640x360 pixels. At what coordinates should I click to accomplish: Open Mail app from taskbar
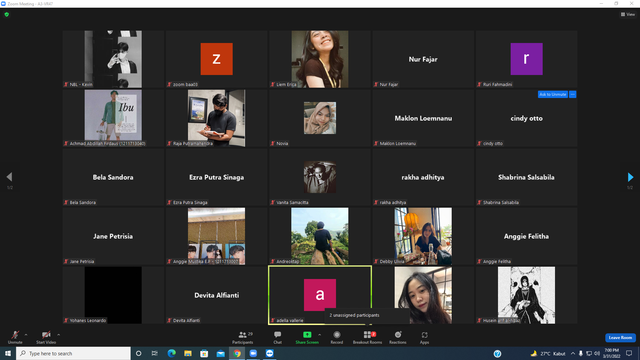220,353
